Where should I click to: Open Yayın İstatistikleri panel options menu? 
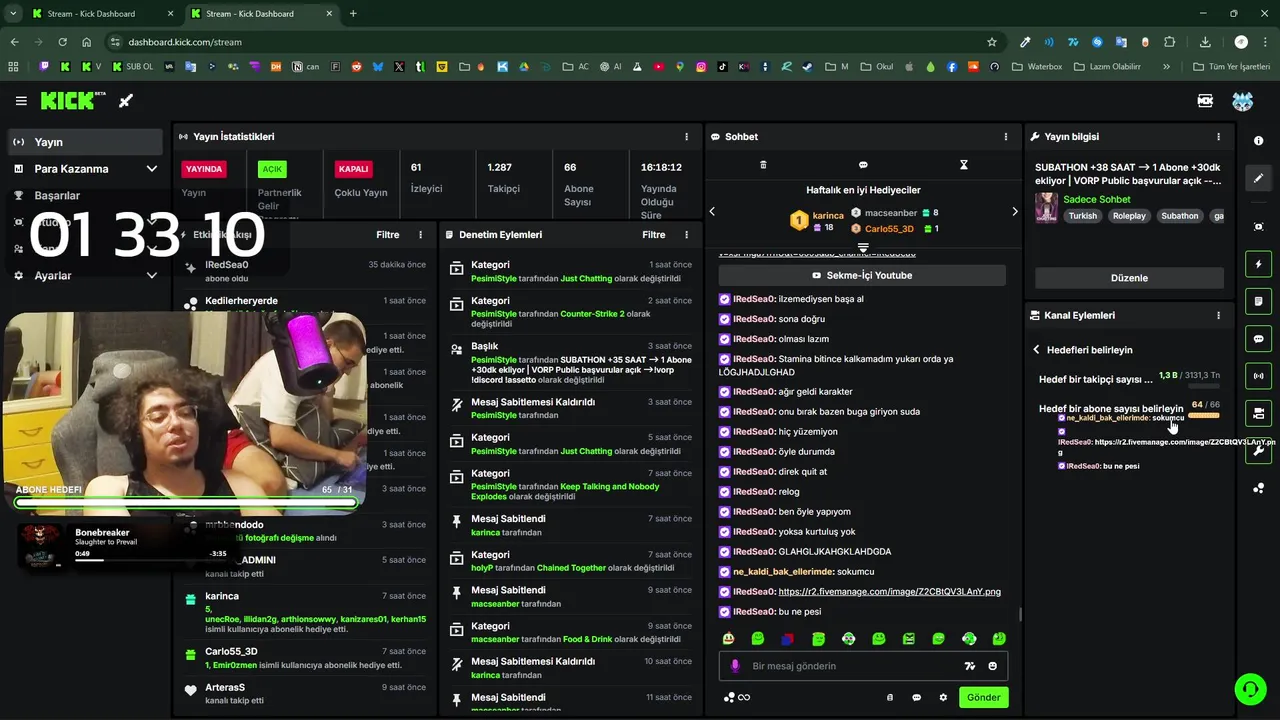pos(686,137)
